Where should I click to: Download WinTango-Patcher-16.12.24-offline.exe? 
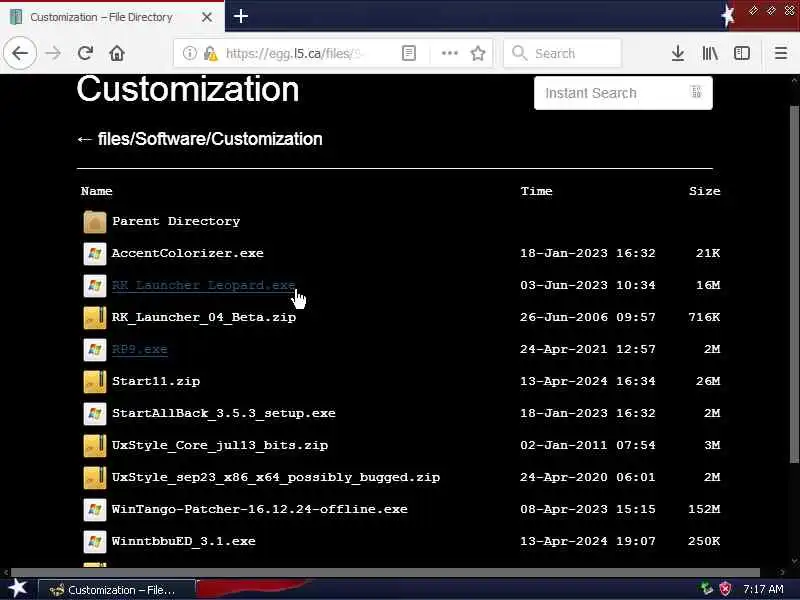click(x=260, y=509)
